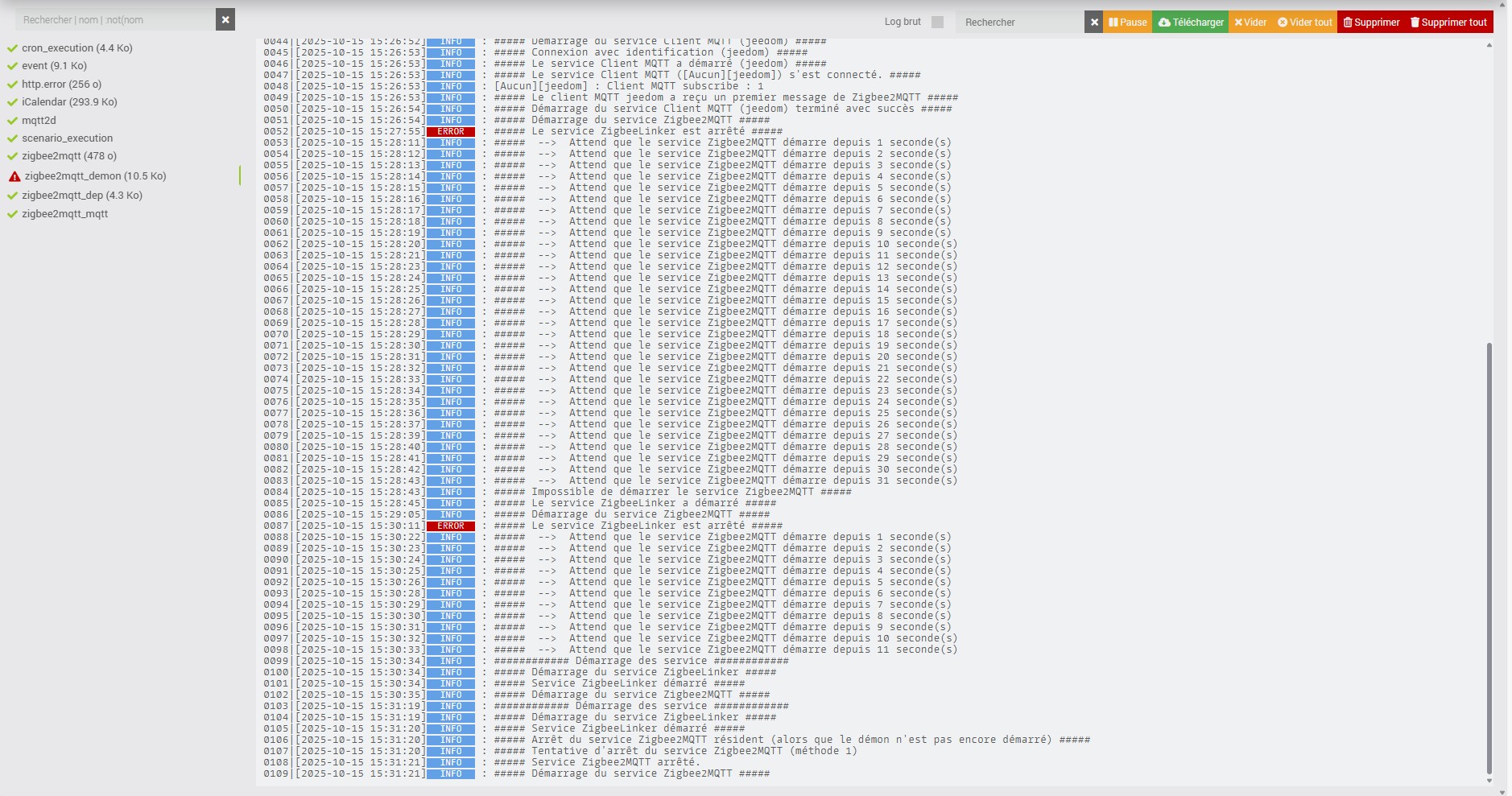1512x796 pixels.
Task: Toggle the Log brut checkbox
Action: 937,23
